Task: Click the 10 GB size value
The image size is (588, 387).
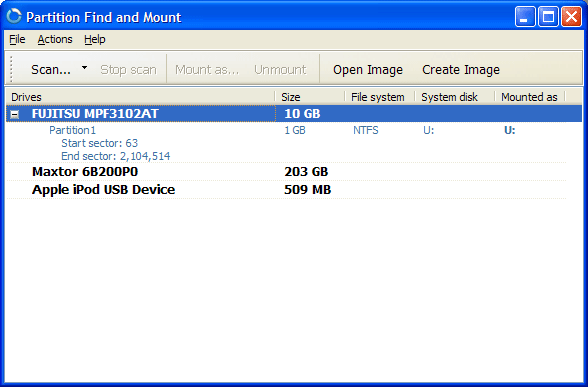Action: pos(302,114)
